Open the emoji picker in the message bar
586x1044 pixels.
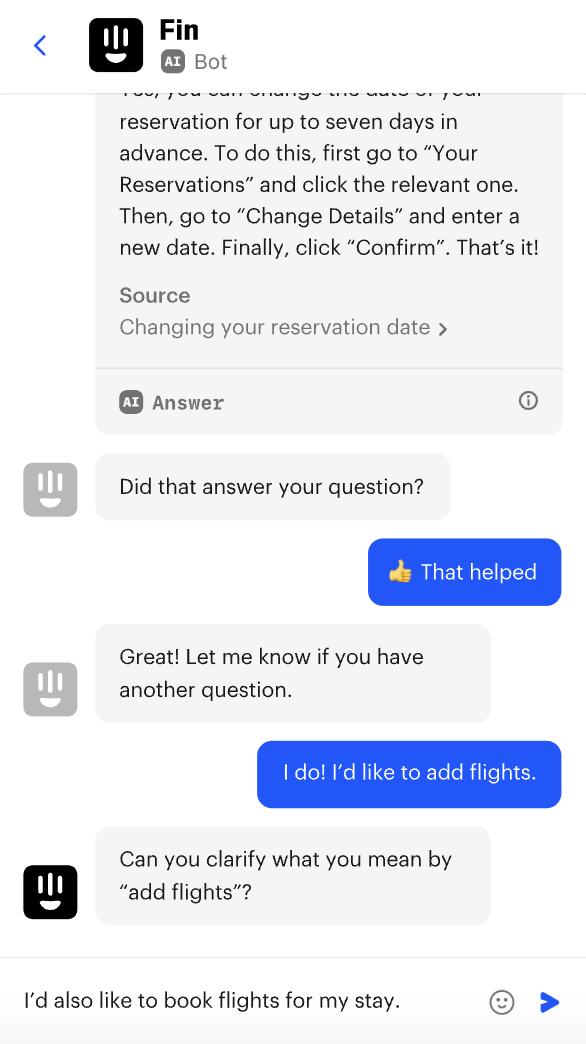pos(502,1002)
